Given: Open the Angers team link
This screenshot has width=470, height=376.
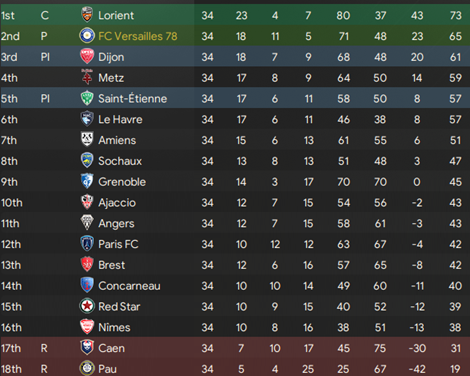Looking at the screenshot, I should coord(116,224).
